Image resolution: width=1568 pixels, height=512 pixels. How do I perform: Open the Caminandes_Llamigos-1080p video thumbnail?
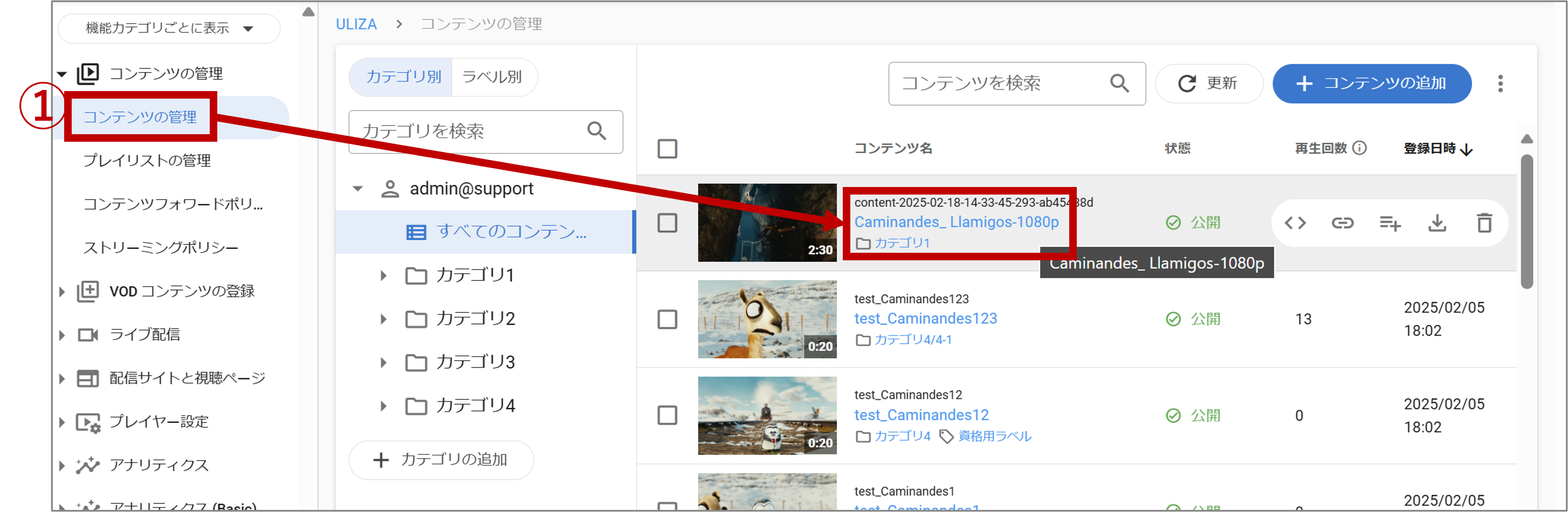click(767, 223)
